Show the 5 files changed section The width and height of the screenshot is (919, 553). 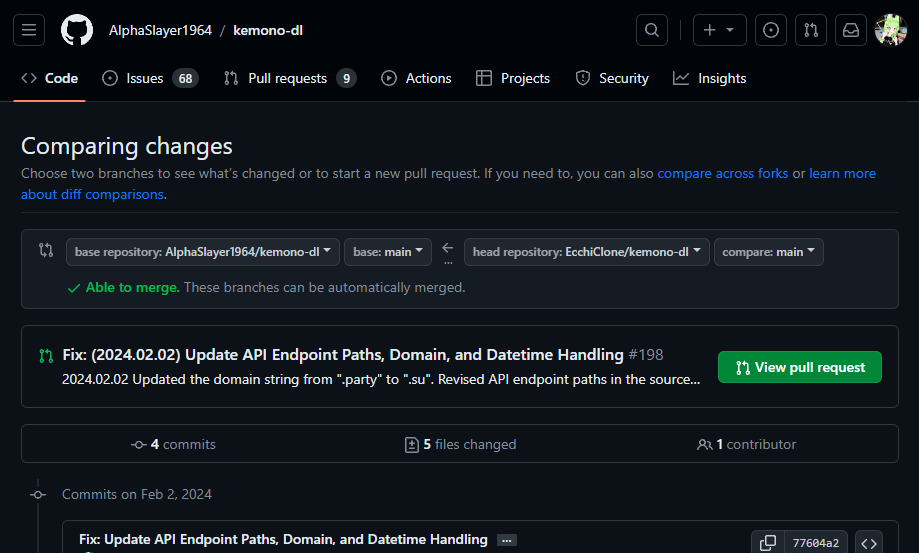tap(461, 445)
